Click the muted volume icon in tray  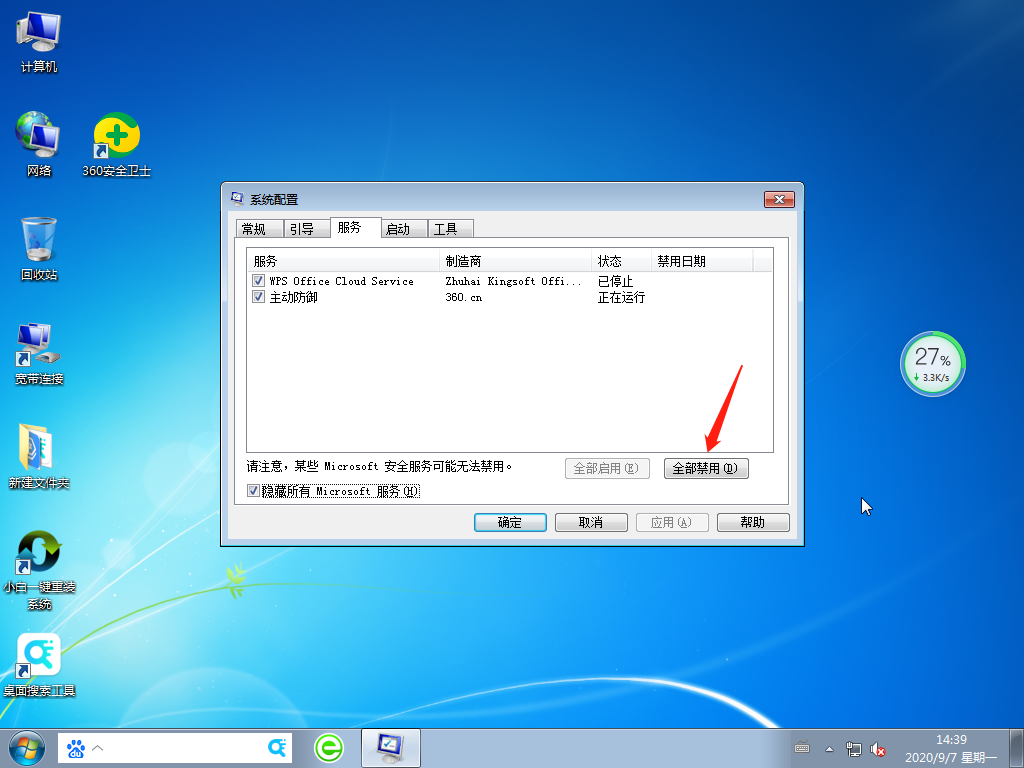878,748
